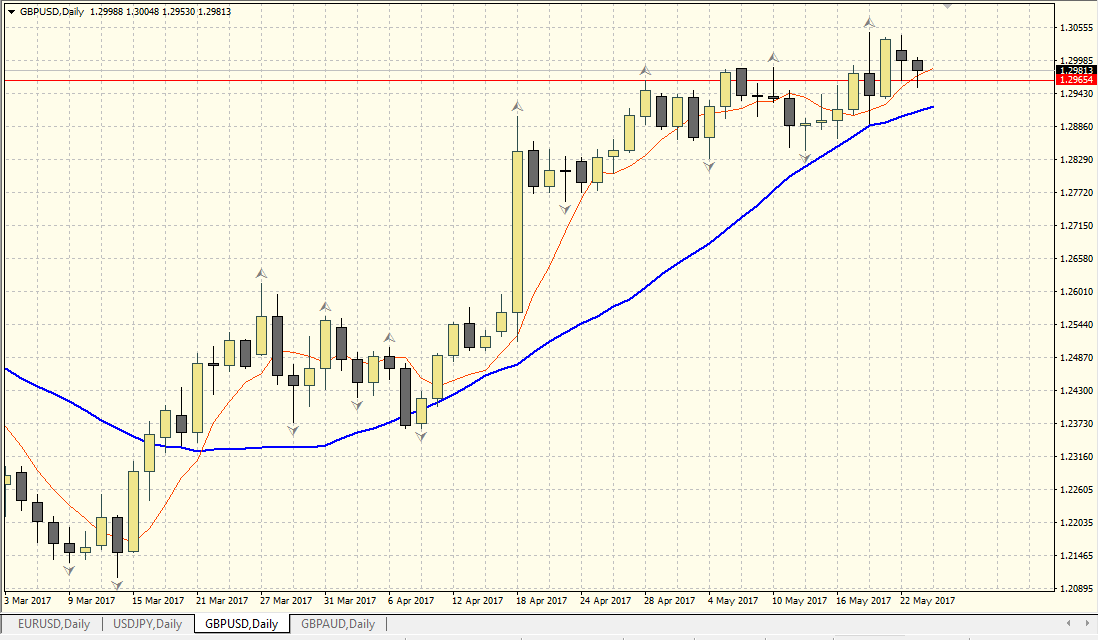Select the up fractal arrow above 18 Apr candle
1098x640 pixels.
(517, 107)
